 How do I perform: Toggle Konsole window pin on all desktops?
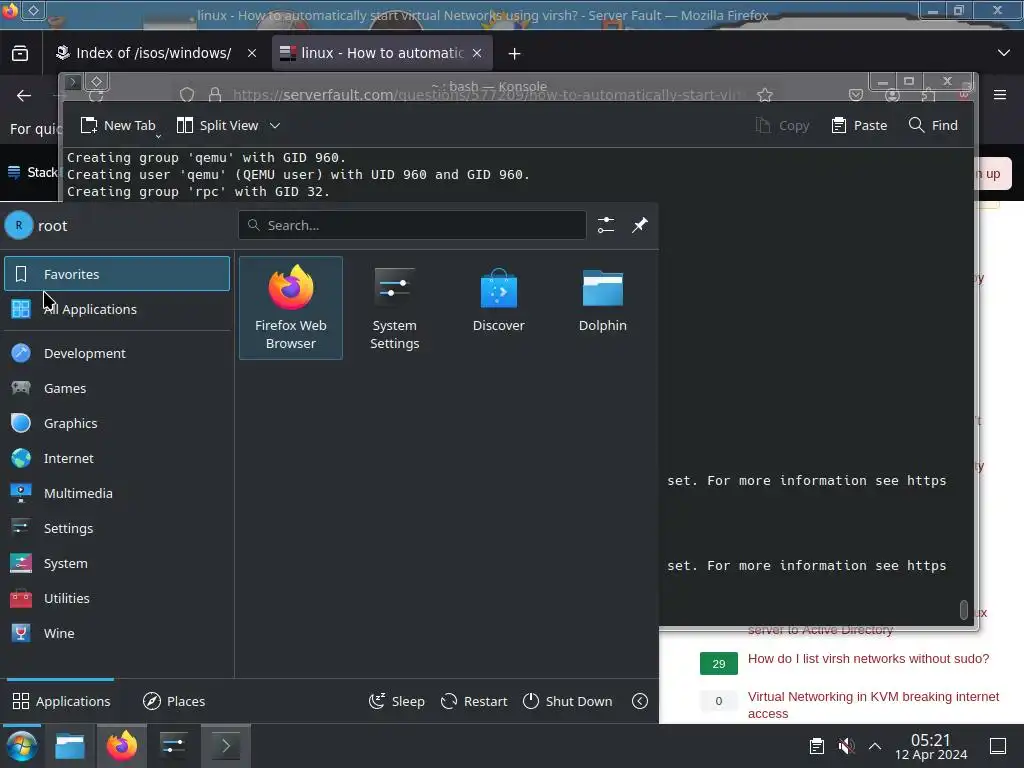coord(96,82)
